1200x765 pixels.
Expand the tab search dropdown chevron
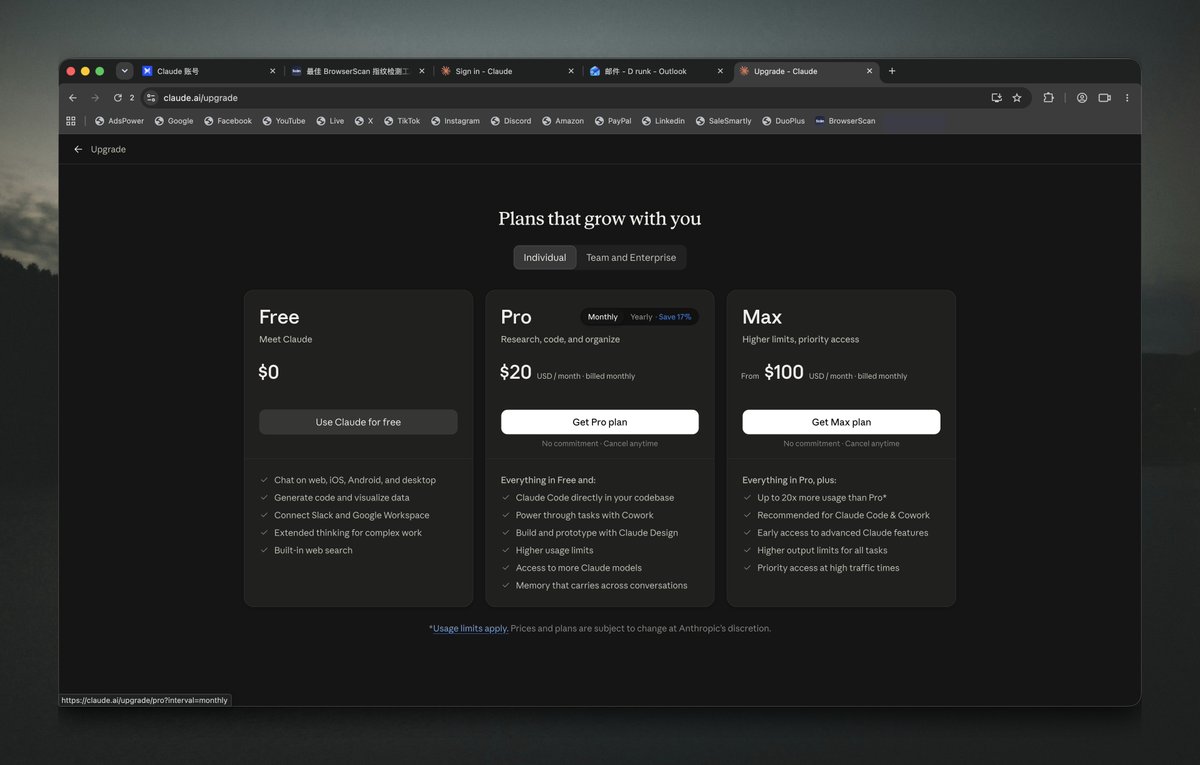pyautogui.click(x=124, y=71)
